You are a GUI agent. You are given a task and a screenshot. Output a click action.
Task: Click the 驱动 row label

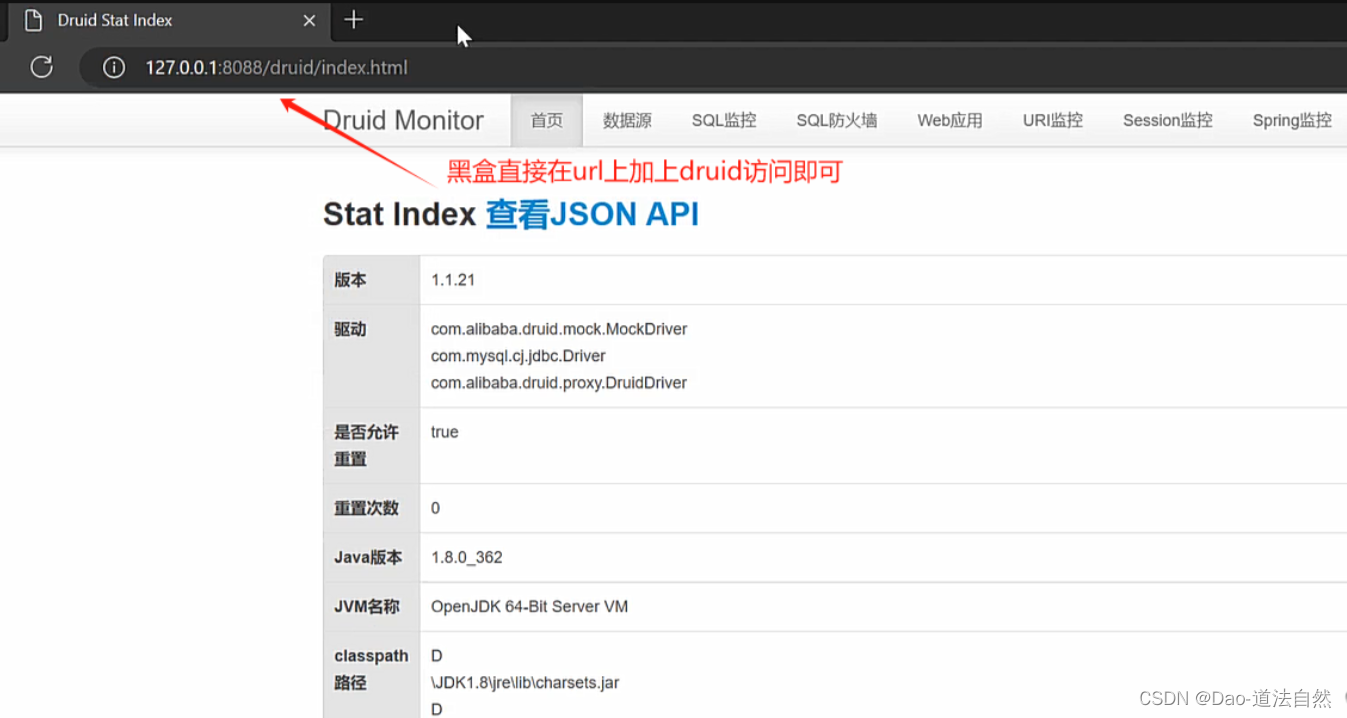(x=350, y=329)
